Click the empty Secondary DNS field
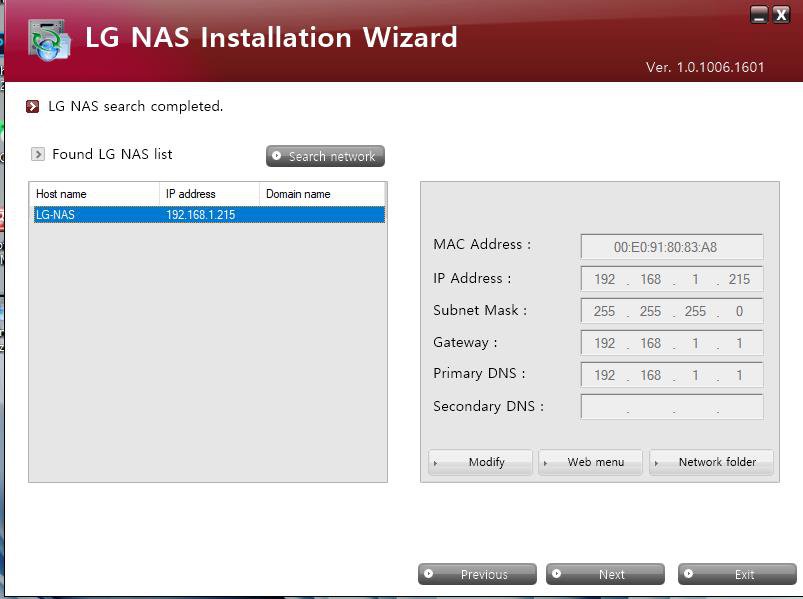Image resolution: width=803 pixels, height=599 pixels. point(672,407)
